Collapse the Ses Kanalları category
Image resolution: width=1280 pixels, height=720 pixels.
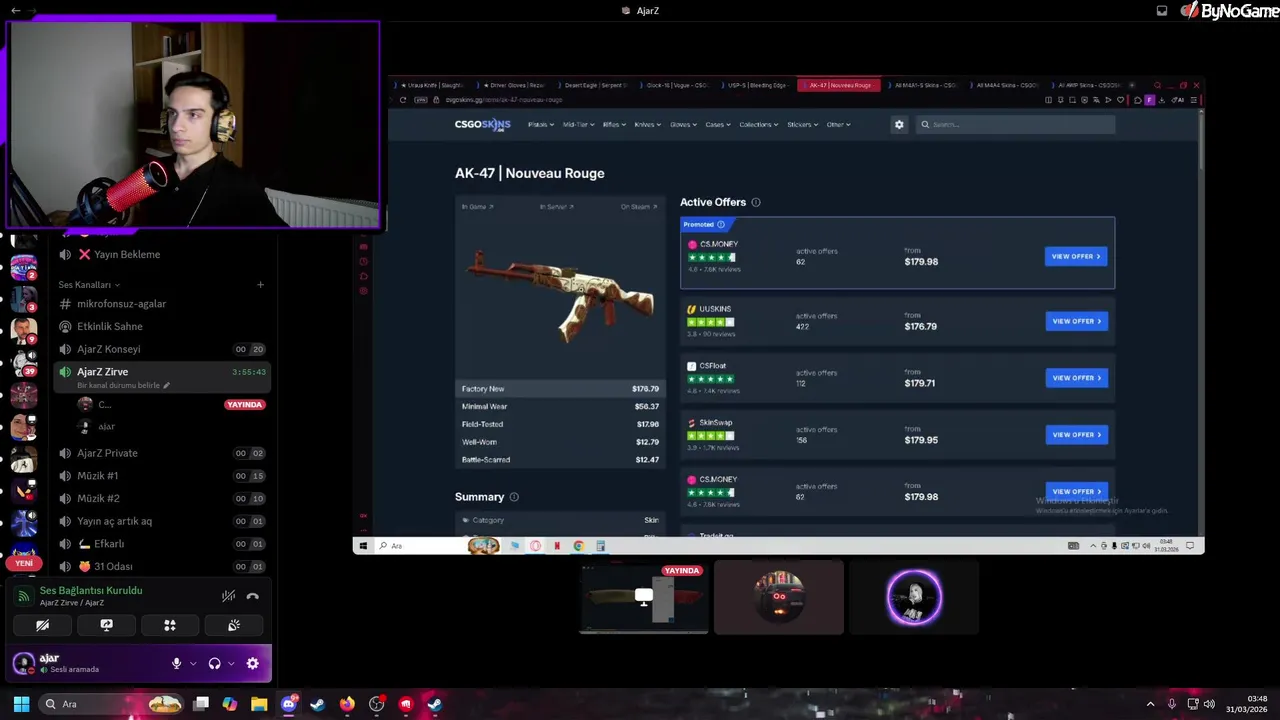(x=89, y=285)
